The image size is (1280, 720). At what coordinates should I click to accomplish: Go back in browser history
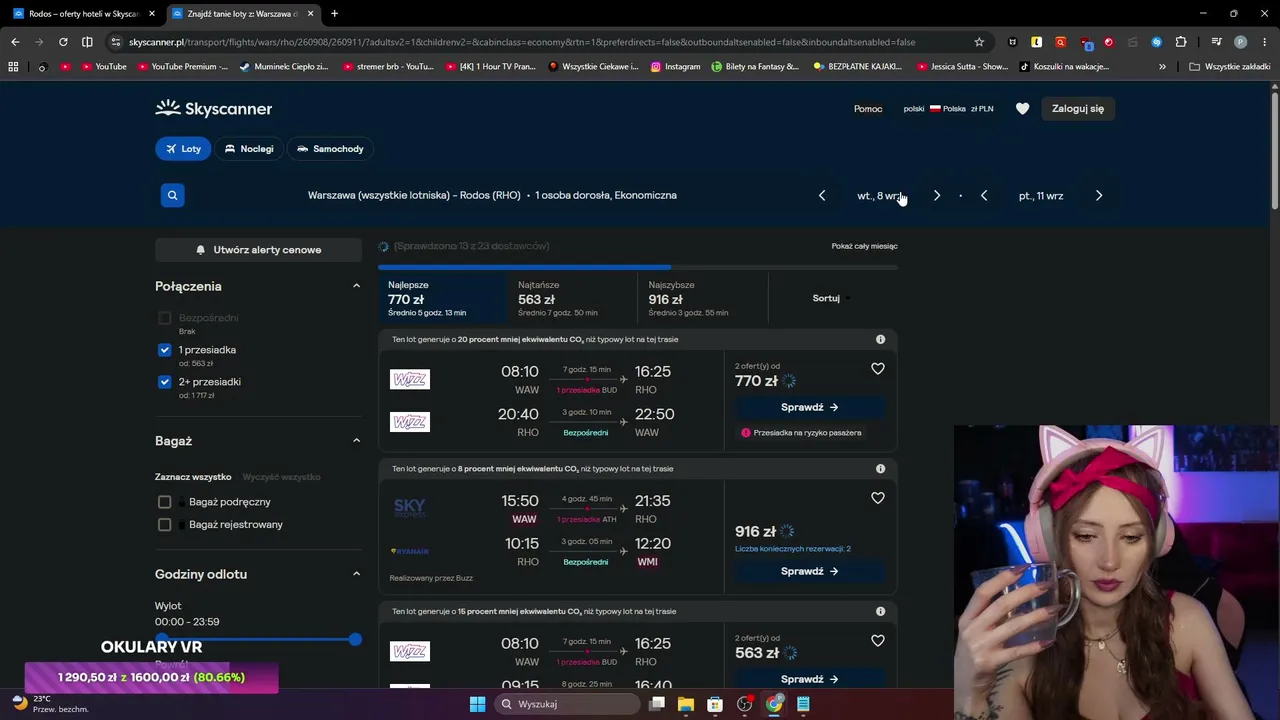15,42
